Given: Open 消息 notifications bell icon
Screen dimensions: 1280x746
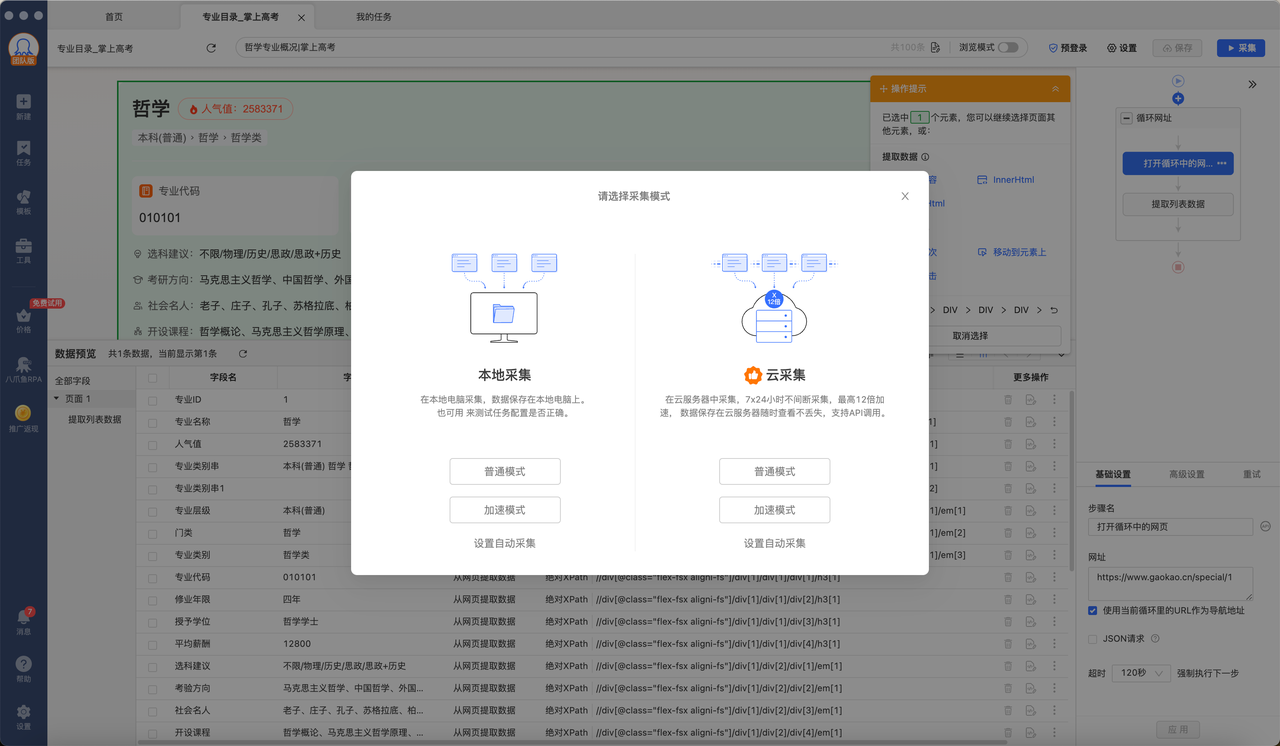Looking at the screenshot, I should 23,618.
